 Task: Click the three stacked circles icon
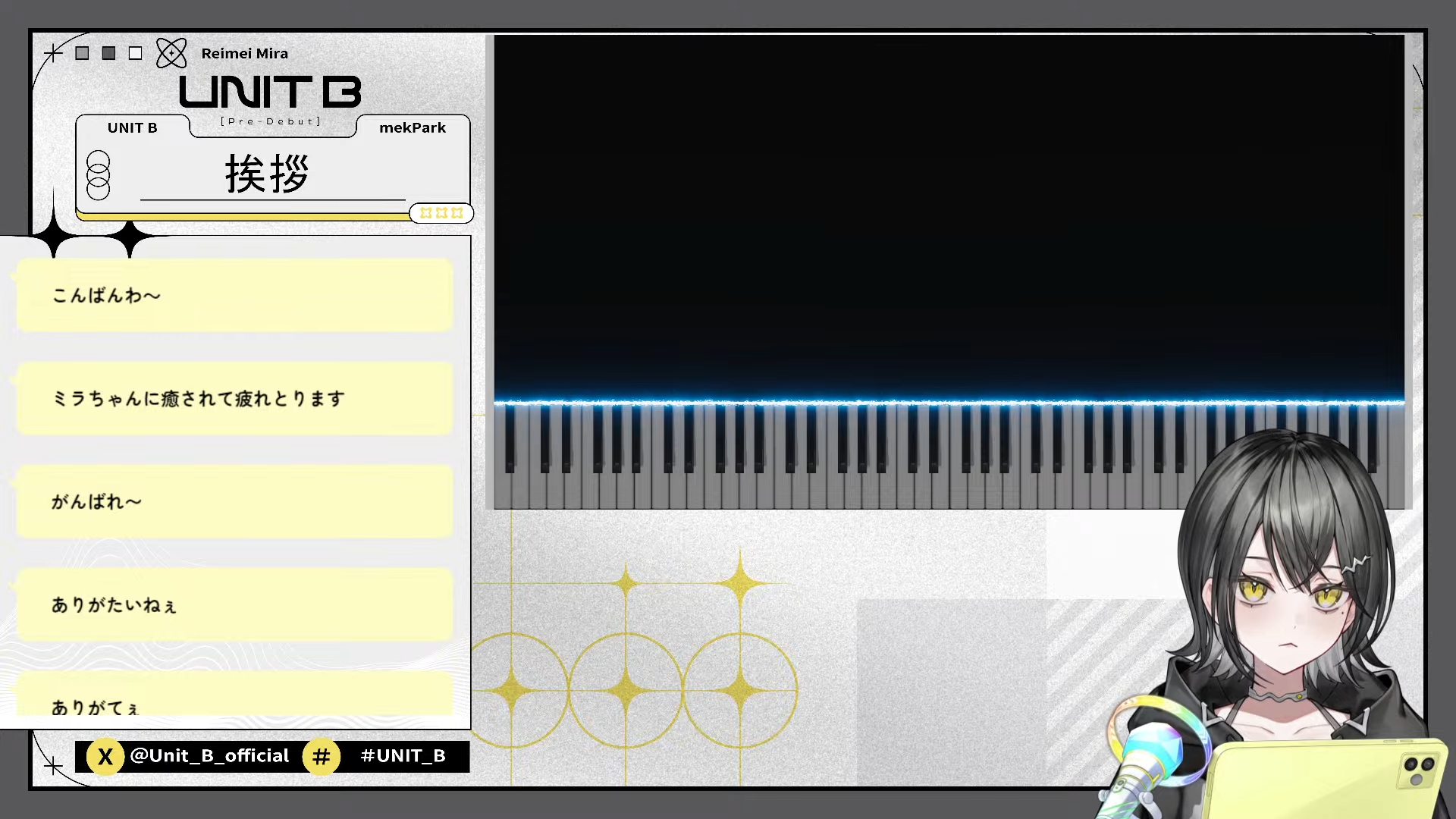(x=98, y=175)
